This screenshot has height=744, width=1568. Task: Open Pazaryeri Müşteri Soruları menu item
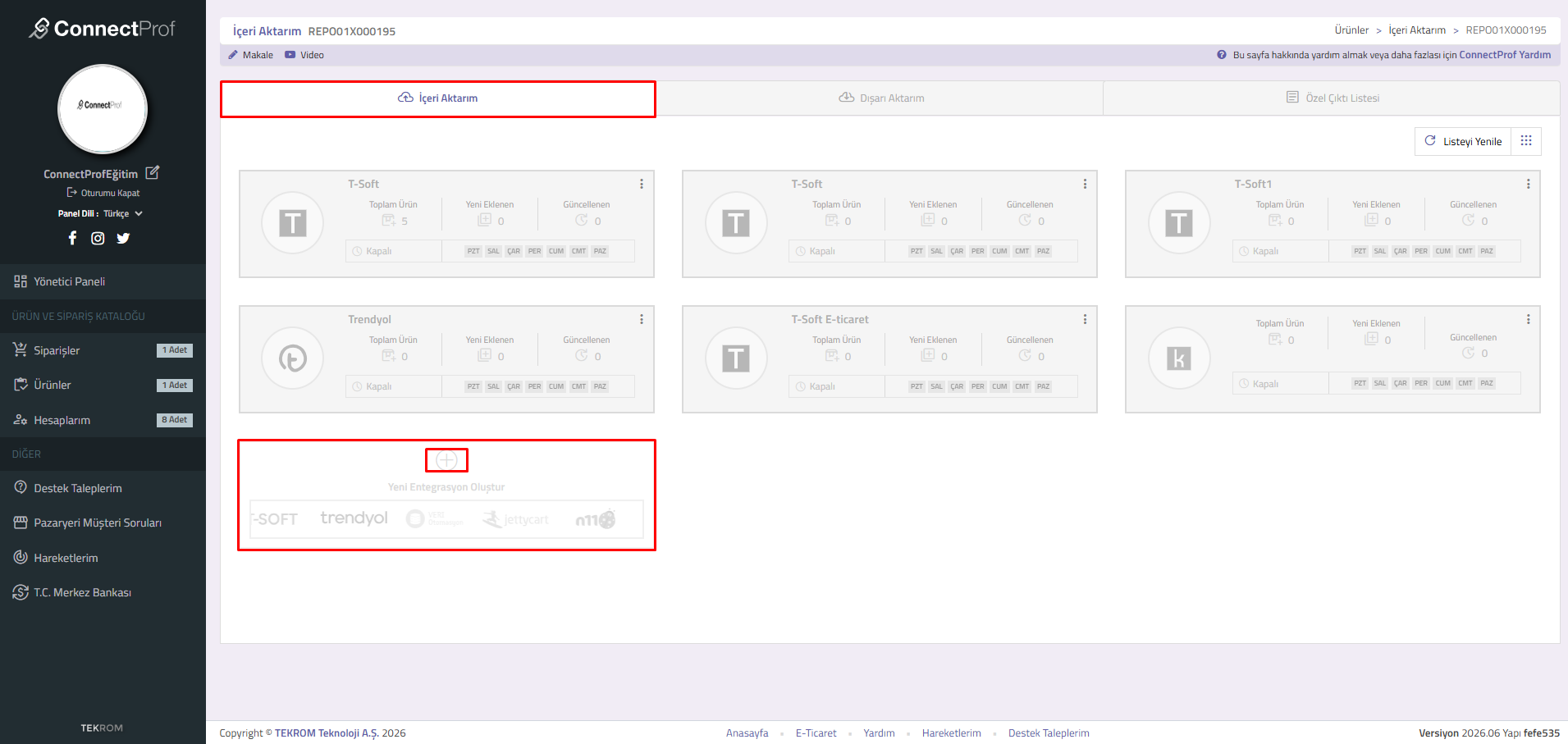click(x=103, y=523)
